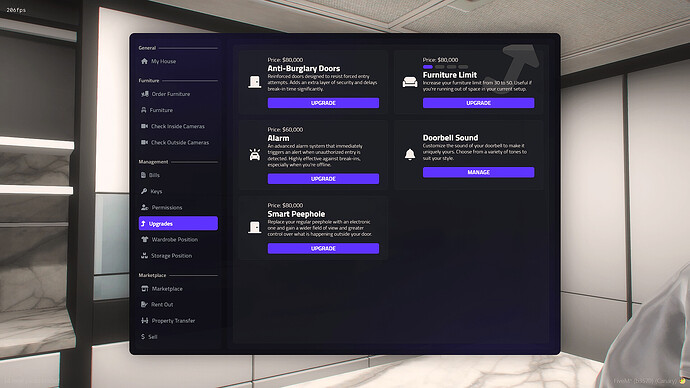Click the Smart Peephole $80,000 price
Viewport: 690px width, 388px height.
point(285,205)
